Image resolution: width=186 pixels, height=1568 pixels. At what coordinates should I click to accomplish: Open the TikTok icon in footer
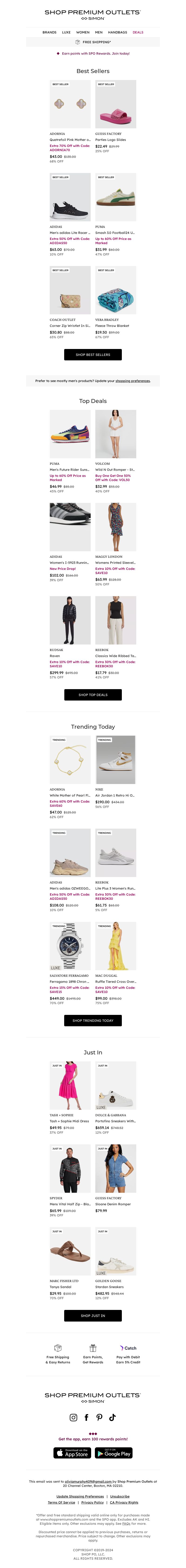(x=113, y=1417)
